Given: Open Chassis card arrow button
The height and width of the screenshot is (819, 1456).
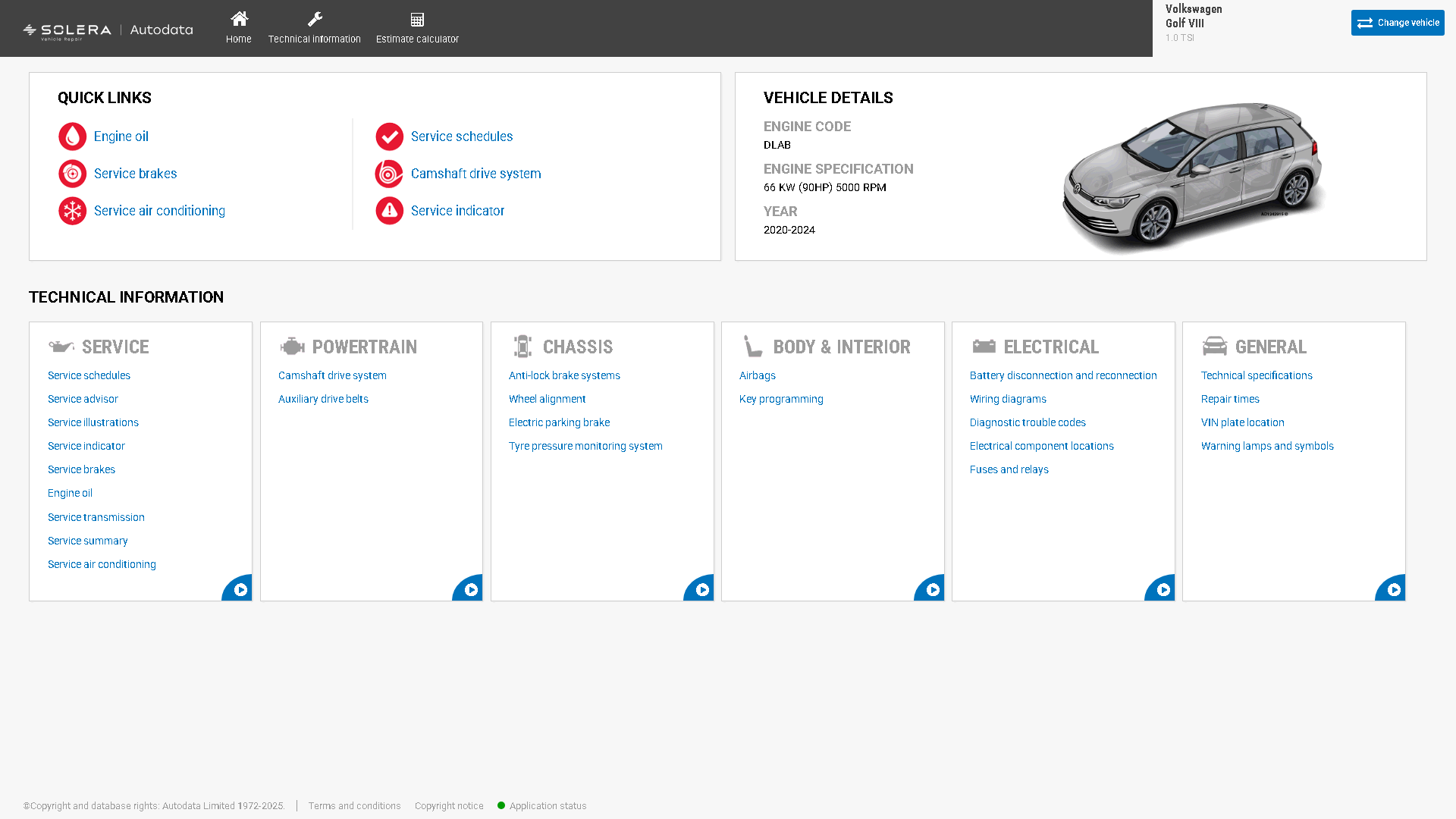Looking at the screenshot, I should [x=700, y=588].
